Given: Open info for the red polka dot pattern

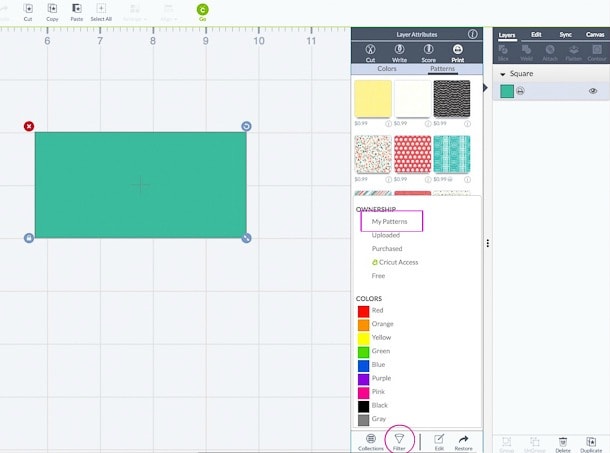Looking at the screenshot, I should (428, 179).
